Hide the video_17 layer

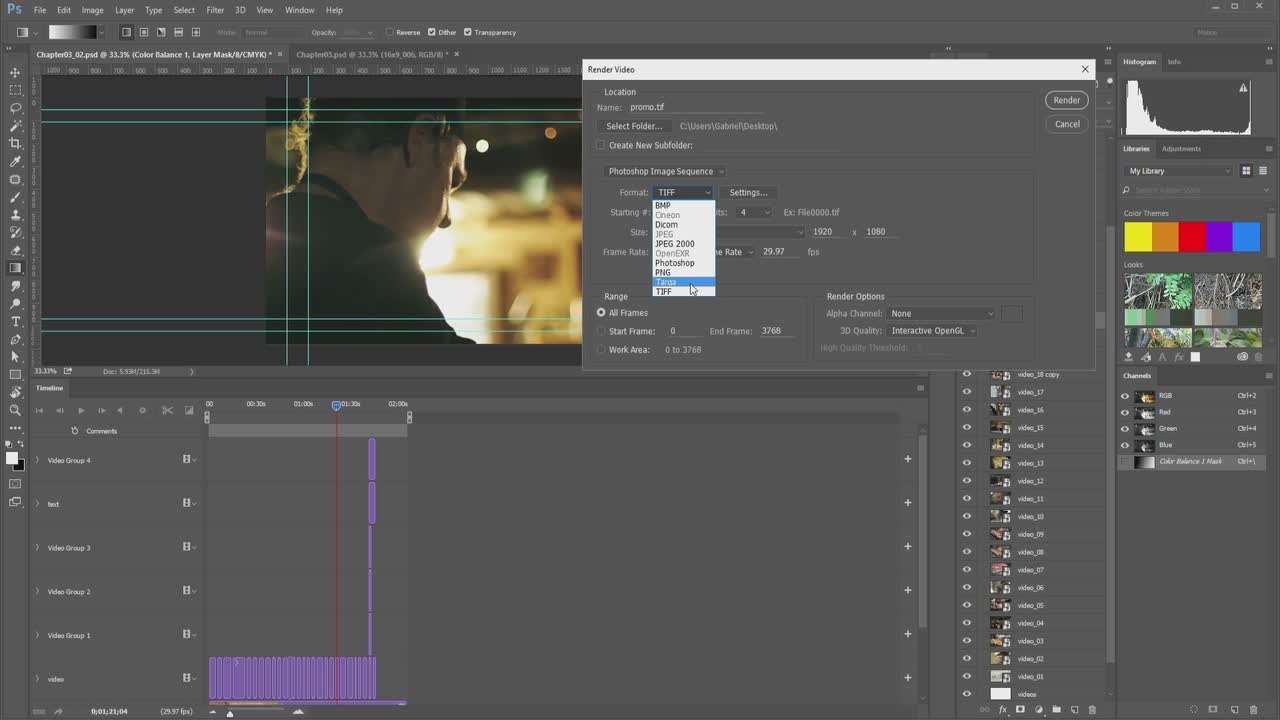click(x=966, y=392)
